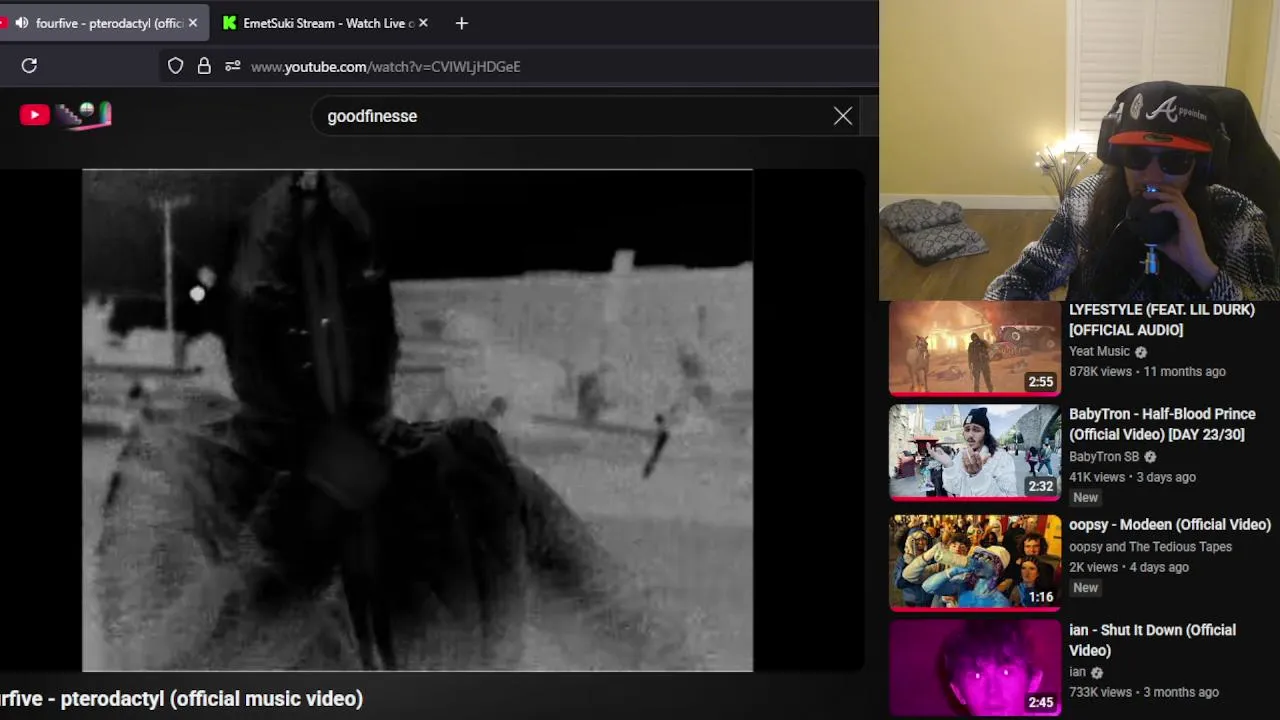Click verified badge next to ian
The height and width of the screenshot is (720, 1280).
1097,673
